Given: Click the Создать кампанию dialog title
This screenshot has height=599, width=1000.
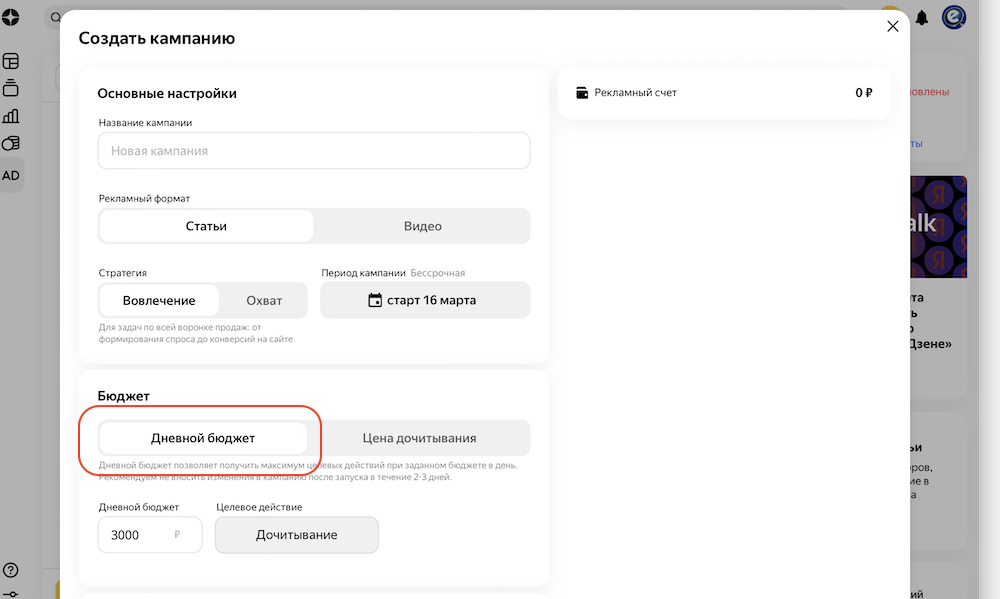Looking at the screenshot, I should (157, 38).
